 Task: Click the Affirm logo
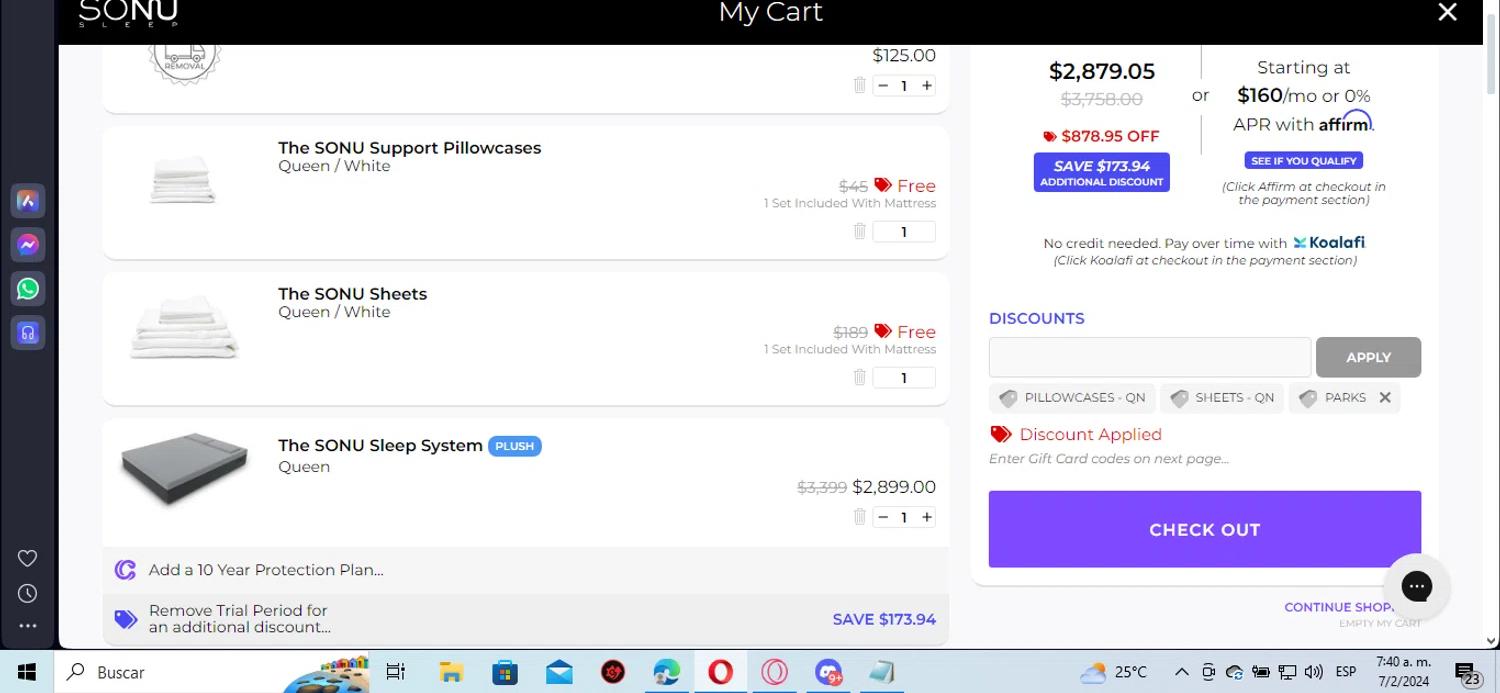(1346, 123)
